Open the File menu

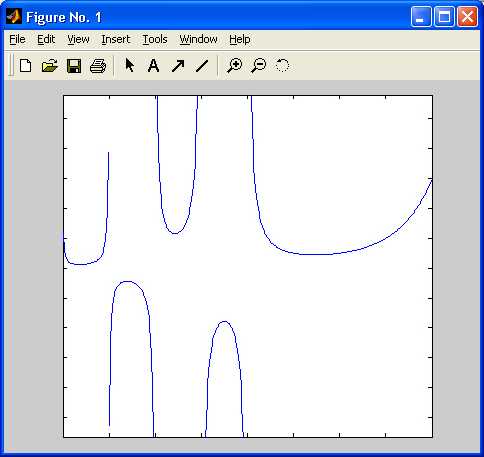(x=17, y=39)
